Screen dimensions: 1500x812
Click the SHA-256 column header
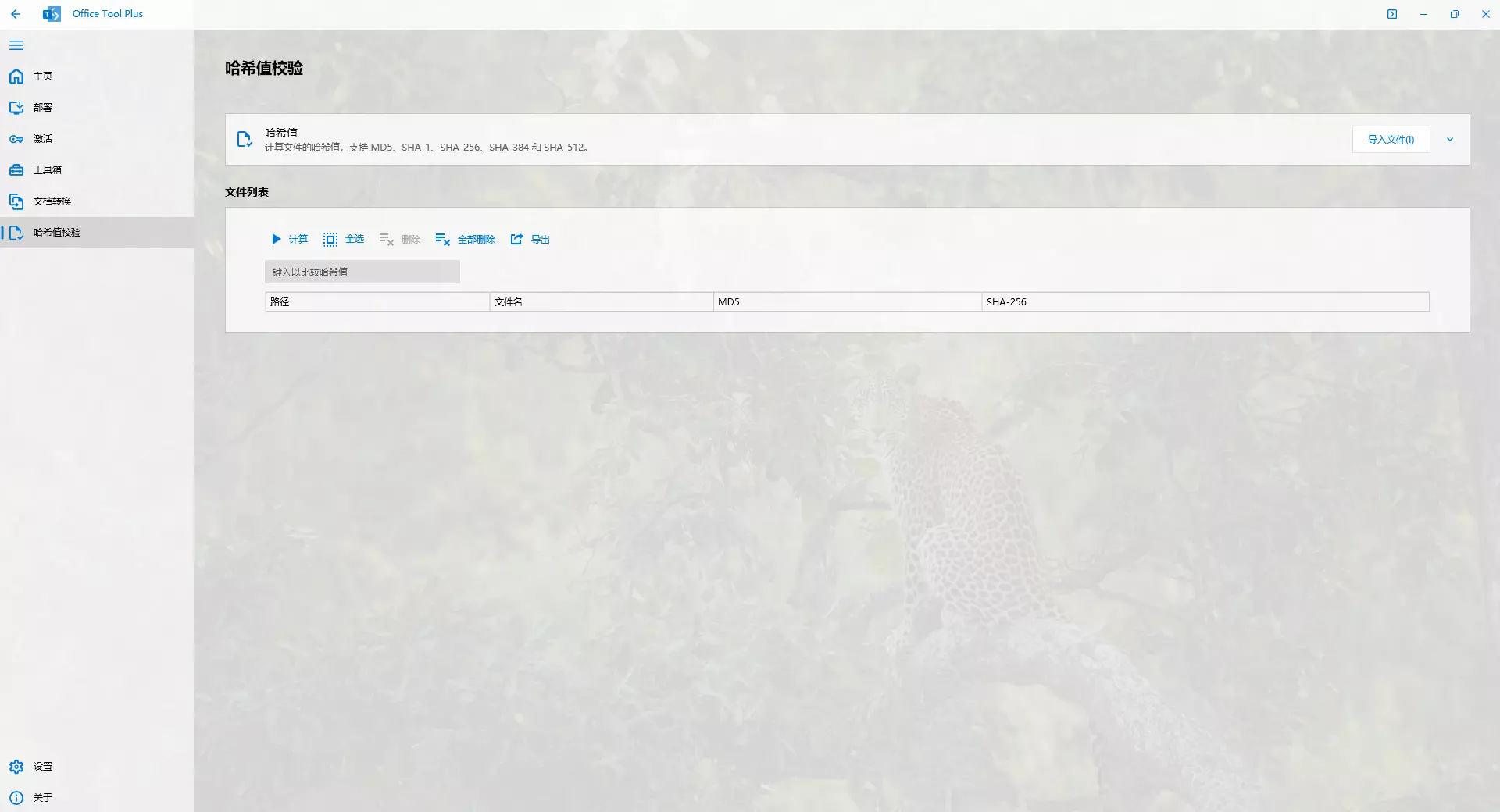(1205, 302)
